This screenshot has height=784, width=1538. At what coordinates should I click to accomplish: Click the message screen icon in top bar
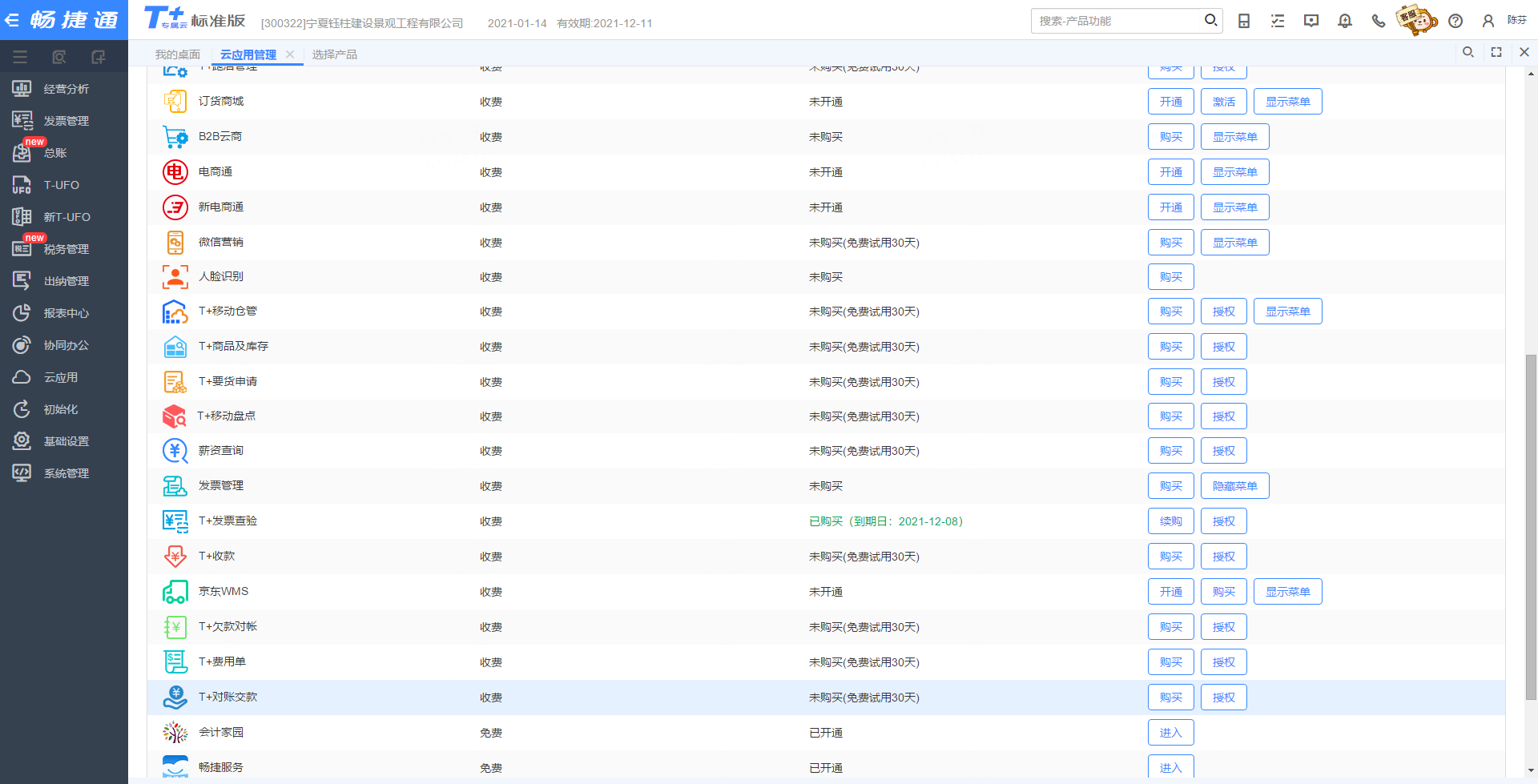pos(1311,21)
